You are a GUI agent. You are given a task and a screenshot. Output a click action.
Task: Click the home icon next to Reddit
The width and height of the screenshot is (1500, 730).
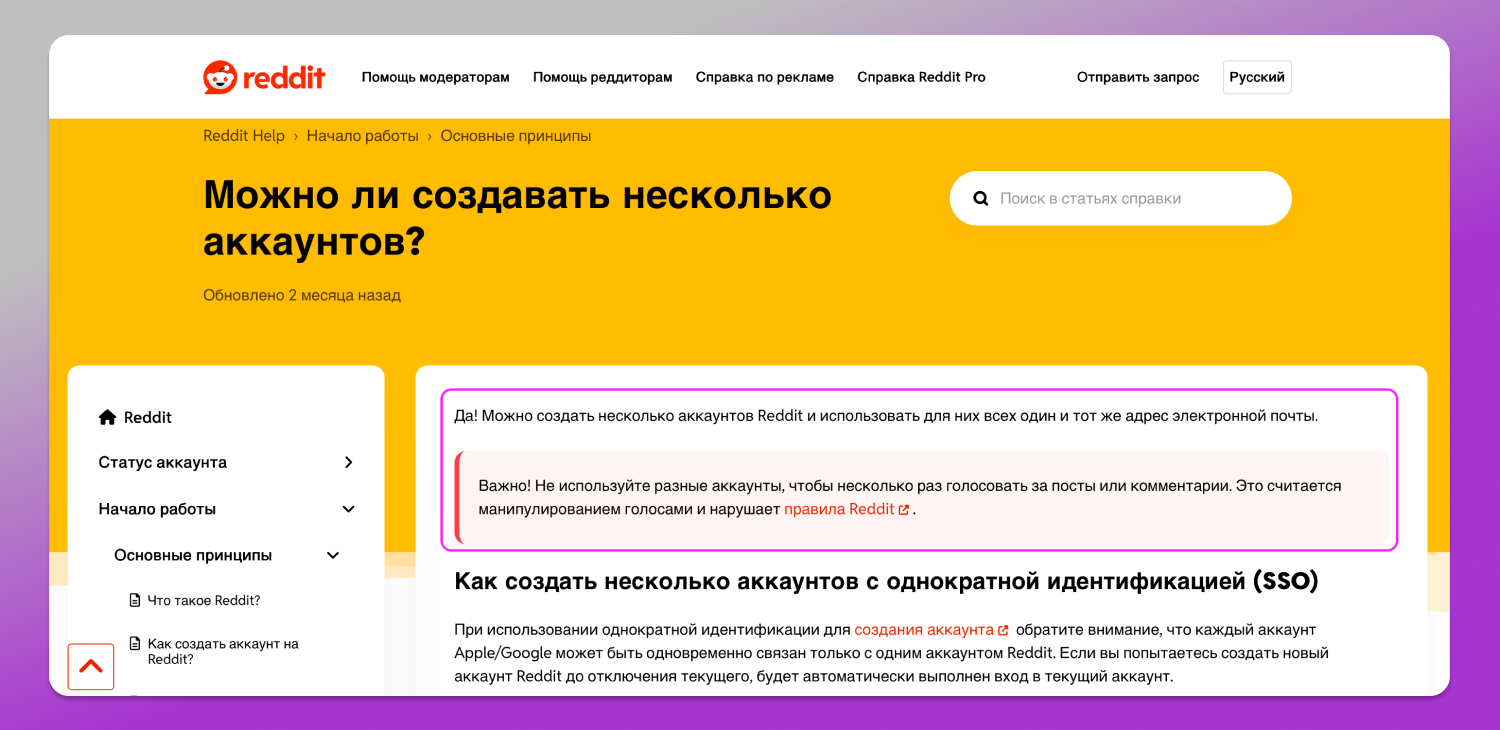[x=107, y=417]
